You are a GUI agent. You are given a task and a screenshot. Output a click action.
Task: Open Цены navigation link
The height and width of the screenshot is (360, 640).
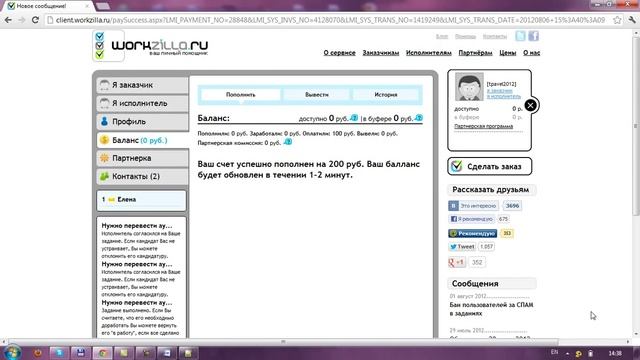(508, 53)
